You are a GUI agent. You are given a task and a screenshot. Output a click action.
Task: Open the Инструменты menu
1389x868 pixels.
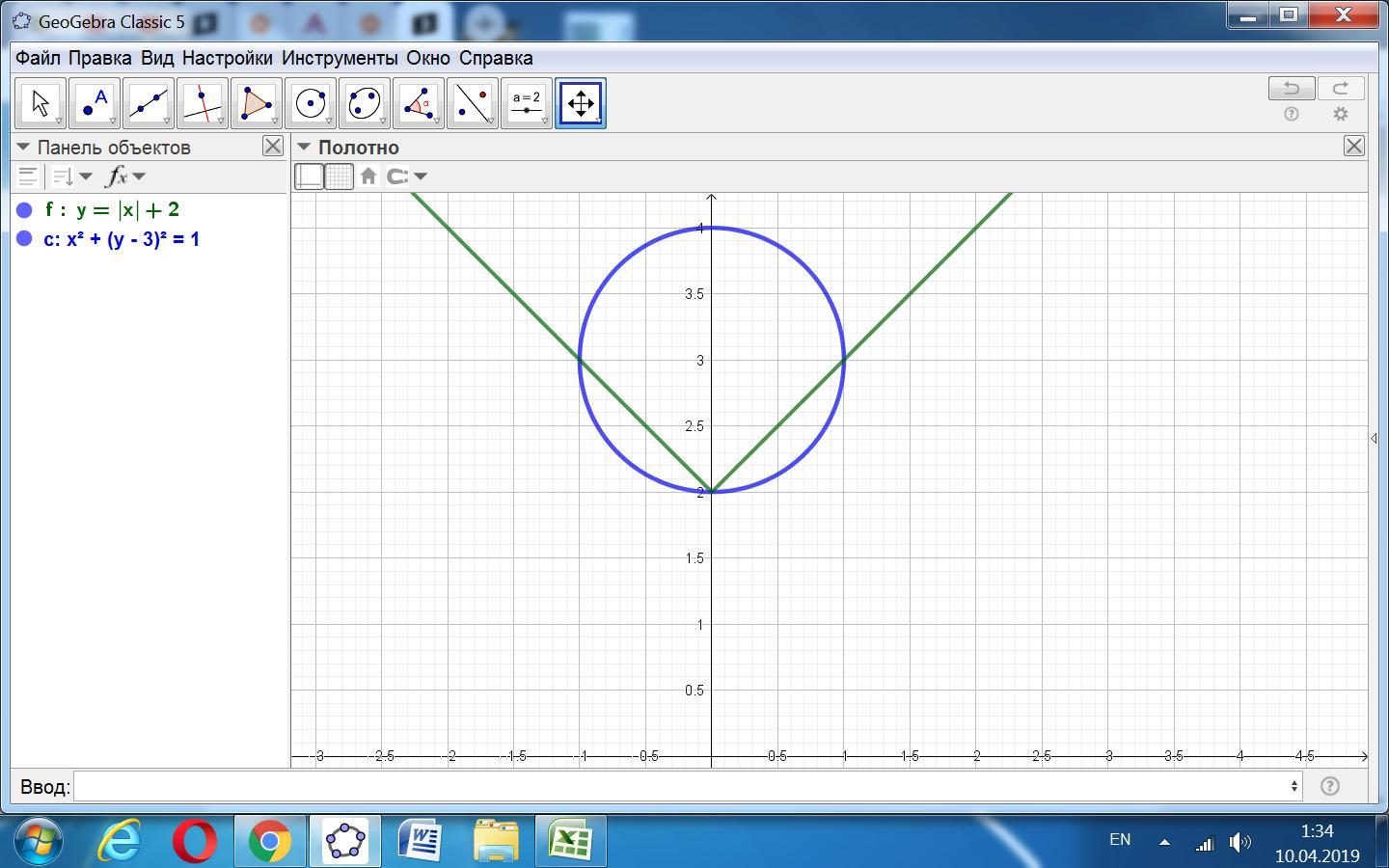tap(339, 58)
